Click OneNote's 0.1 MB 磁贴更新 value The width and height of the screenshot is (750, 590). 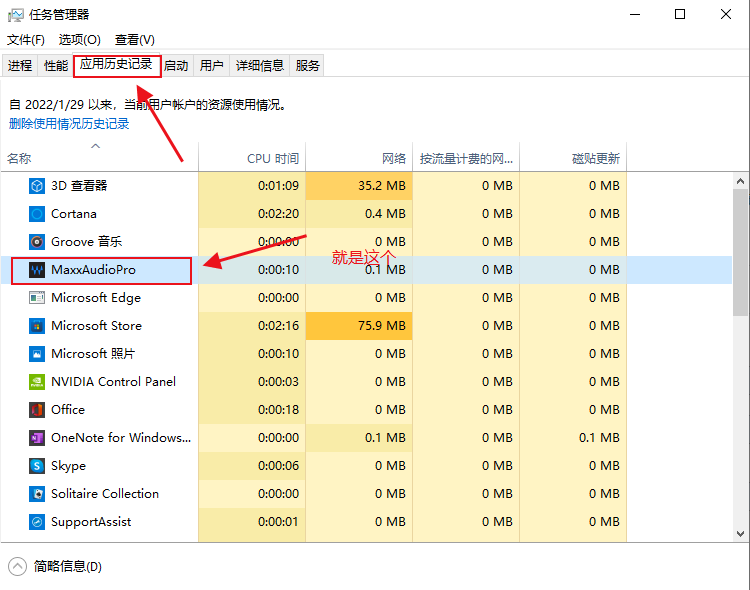pos(599,438)
